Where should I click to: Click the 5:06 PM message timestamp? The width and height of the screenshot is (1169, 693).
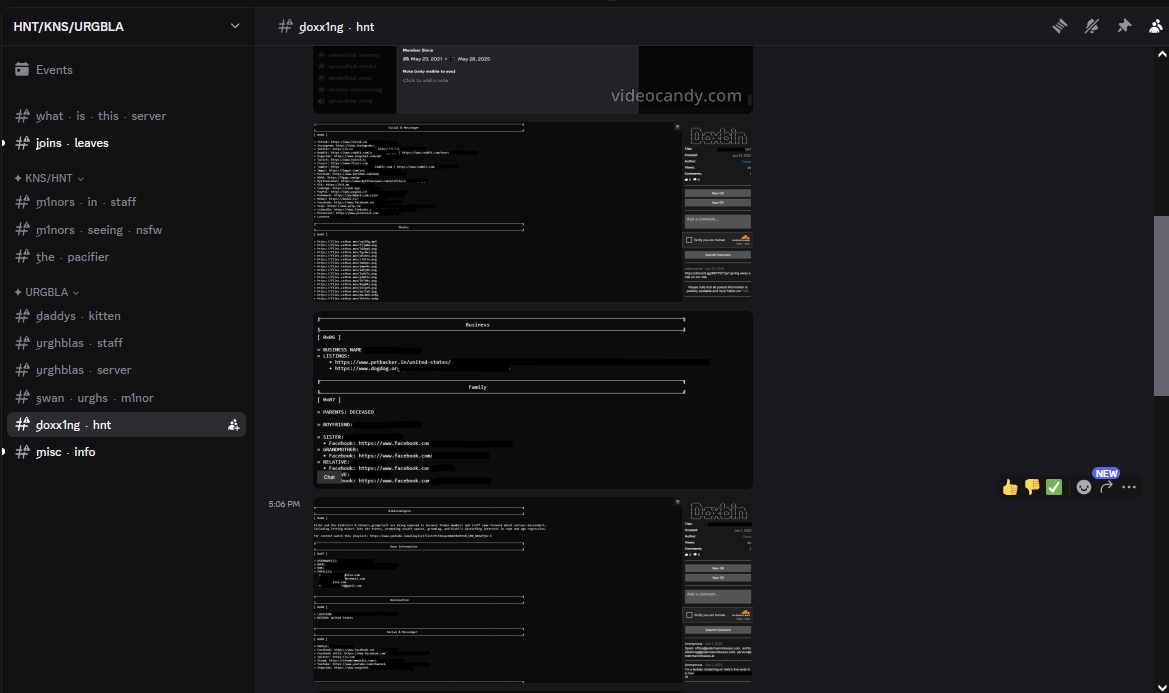coord(284,504)
